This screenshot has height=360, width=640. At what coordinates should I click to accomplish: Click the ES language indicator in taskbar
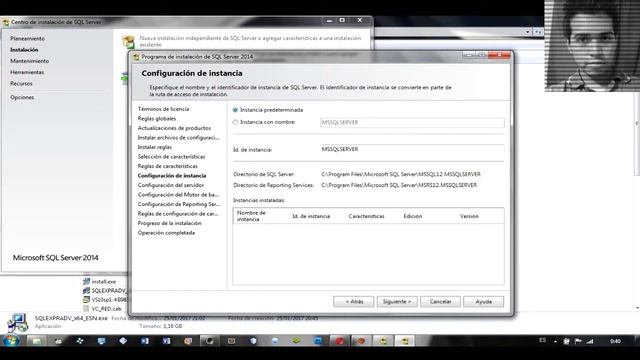pos(542,340)
